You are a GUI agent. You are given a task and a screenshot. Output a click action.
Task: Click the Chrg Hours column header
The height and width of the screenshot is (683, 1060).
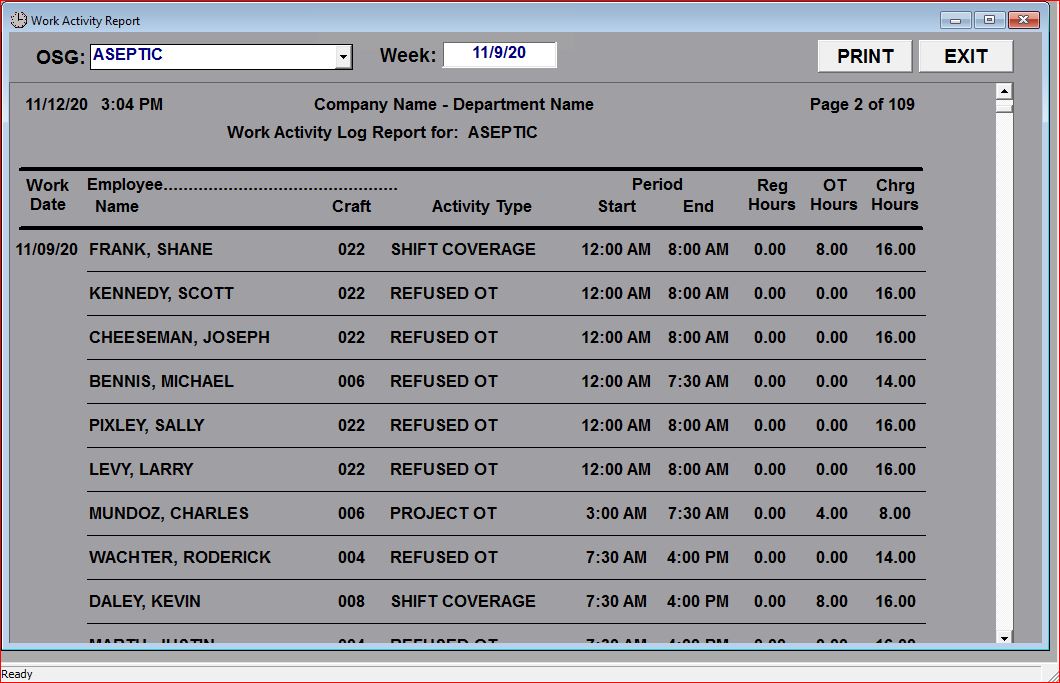[x=894, y=195]
